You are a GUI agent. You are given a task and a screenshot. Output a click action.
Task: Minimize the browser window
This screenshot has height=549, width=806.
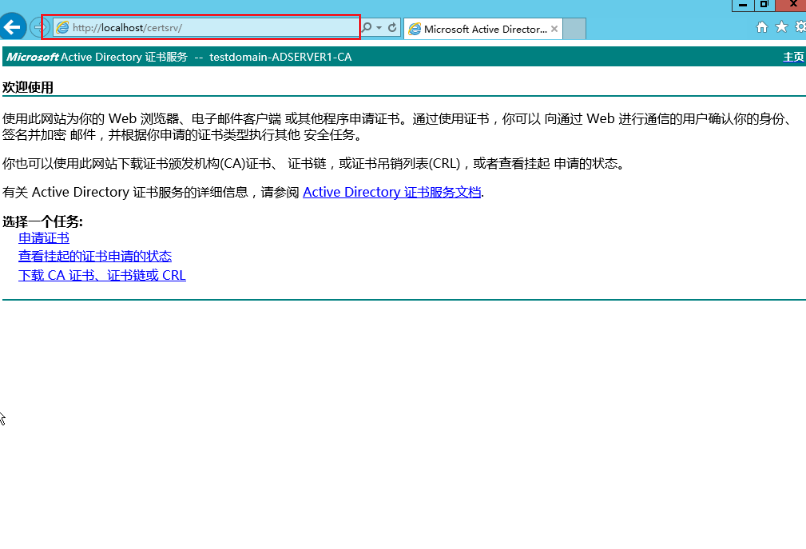pos(743,5)
